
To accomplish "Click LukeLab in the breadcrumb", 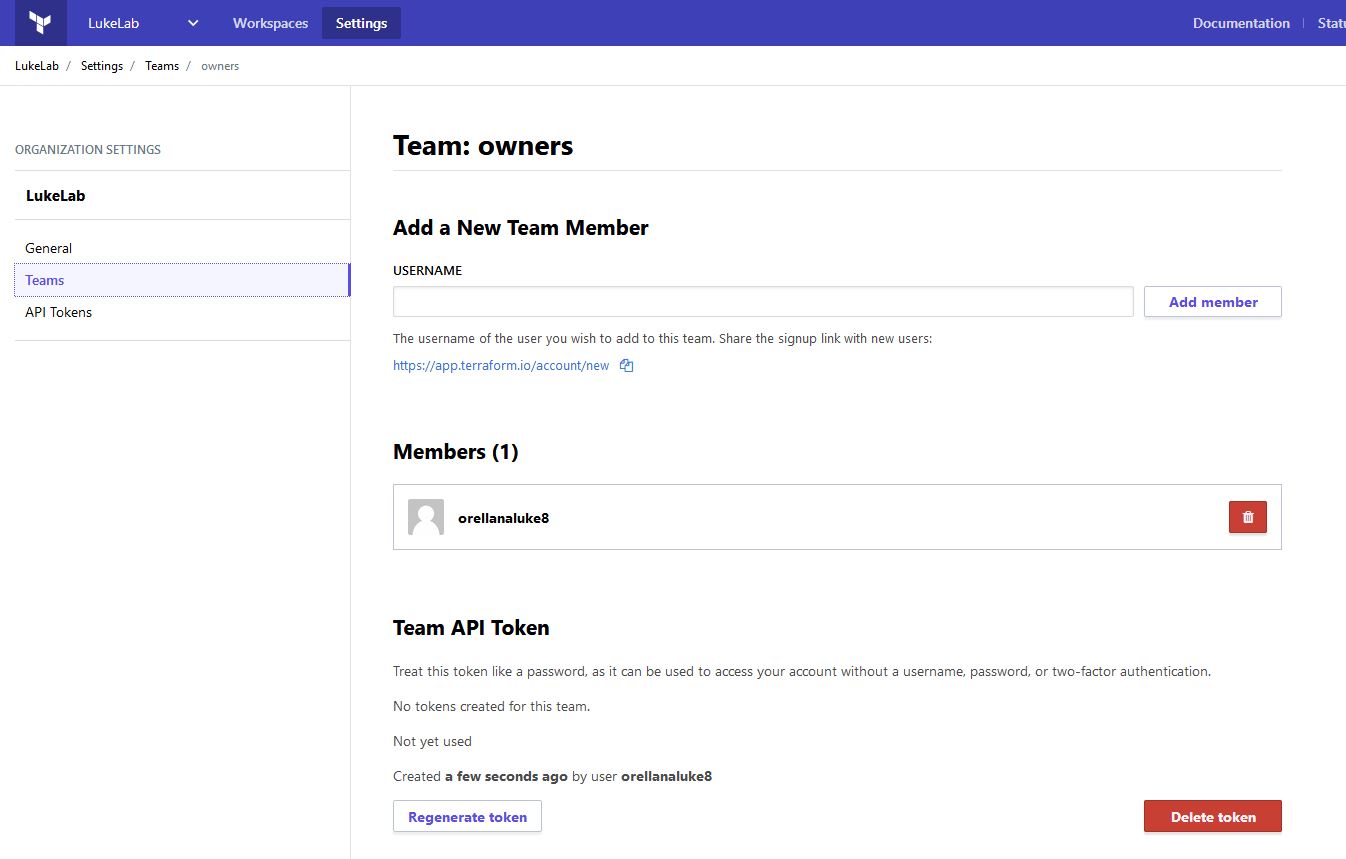I will click(x=37, y=66).
